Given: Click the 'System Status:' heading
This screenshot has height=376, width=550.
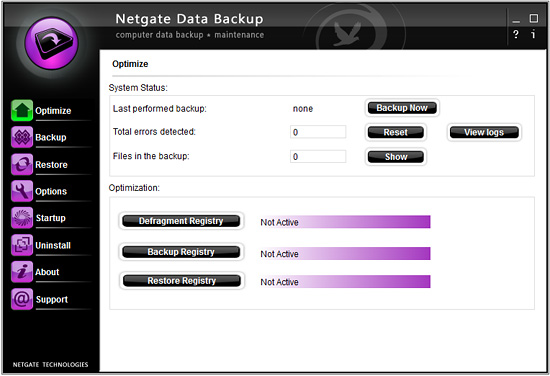Looking at the screenshot, I should click(138, 88).
